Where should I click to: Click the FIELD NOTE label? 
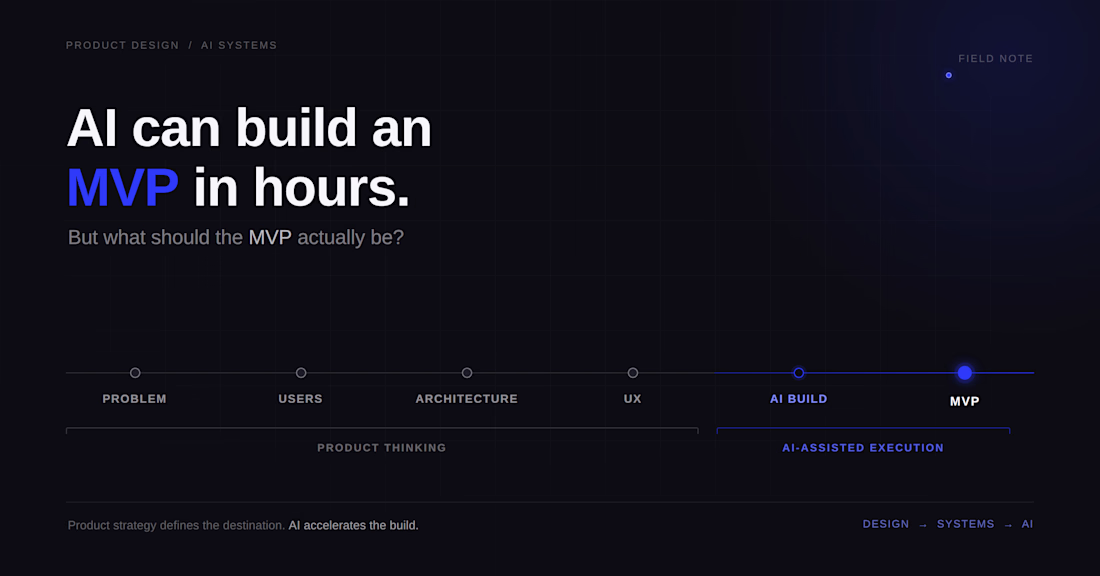pos(995,59)
